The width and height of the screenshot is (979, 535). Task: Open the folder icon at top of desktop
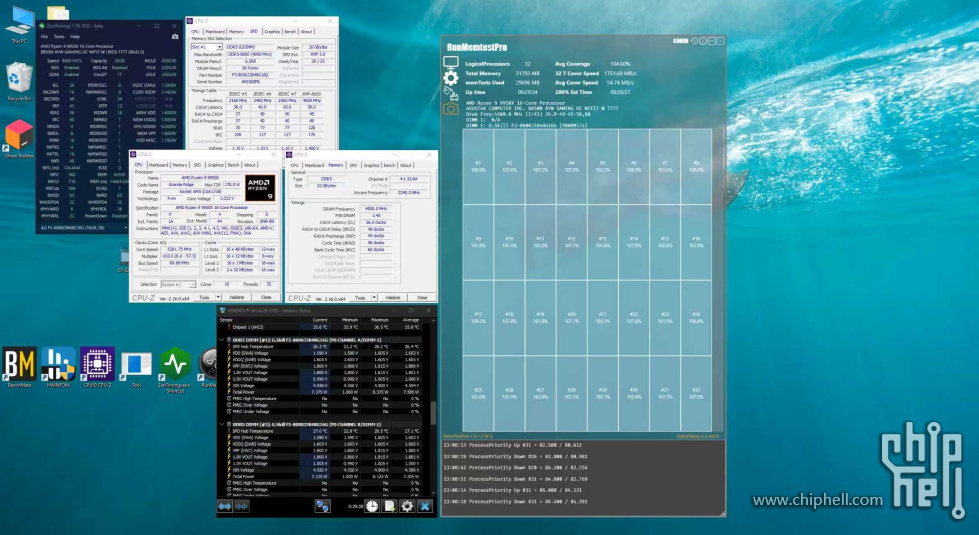(x=57, y=12)
